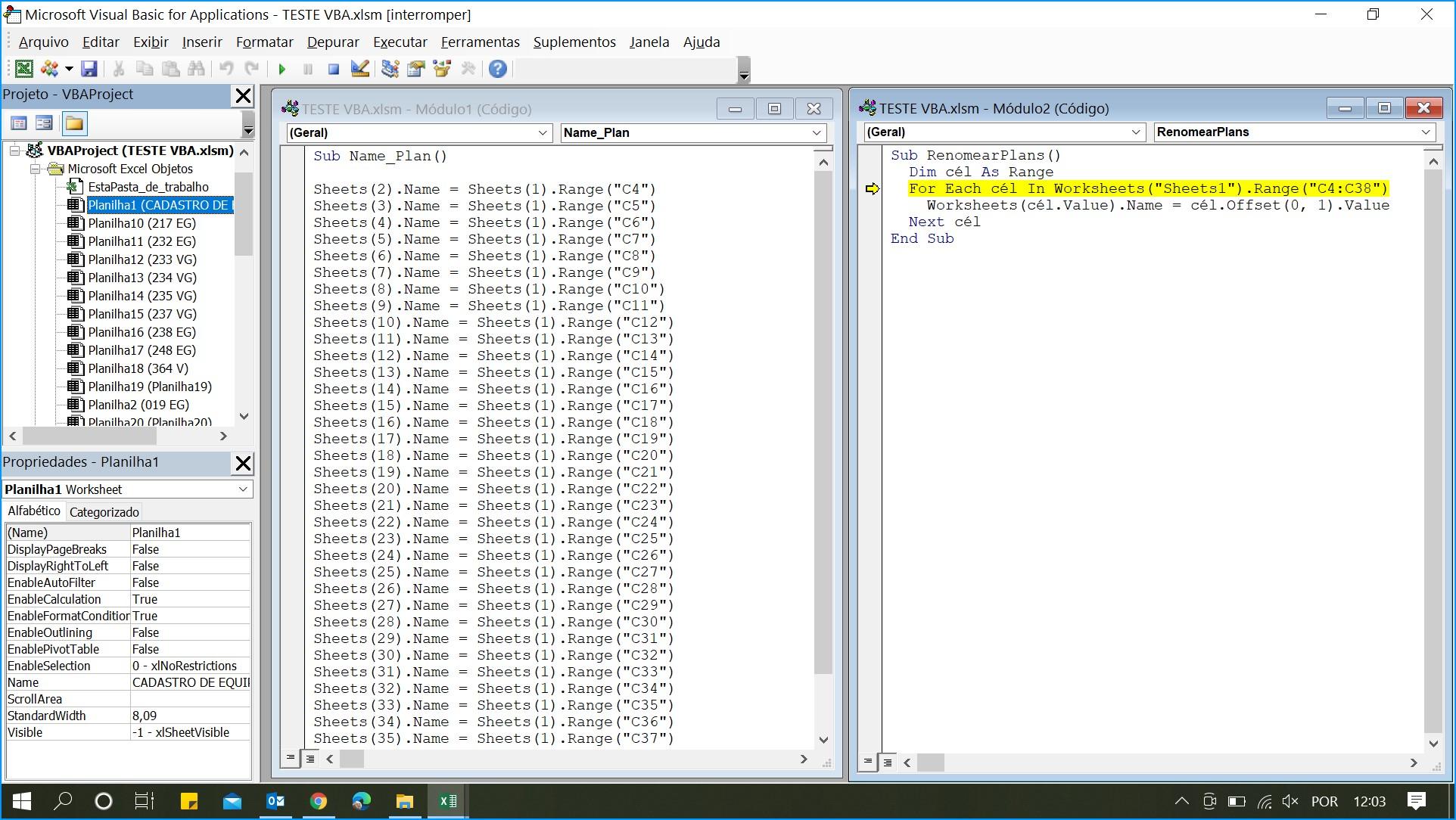Open File Explorer from the taskbar

[x=405, y=801]
